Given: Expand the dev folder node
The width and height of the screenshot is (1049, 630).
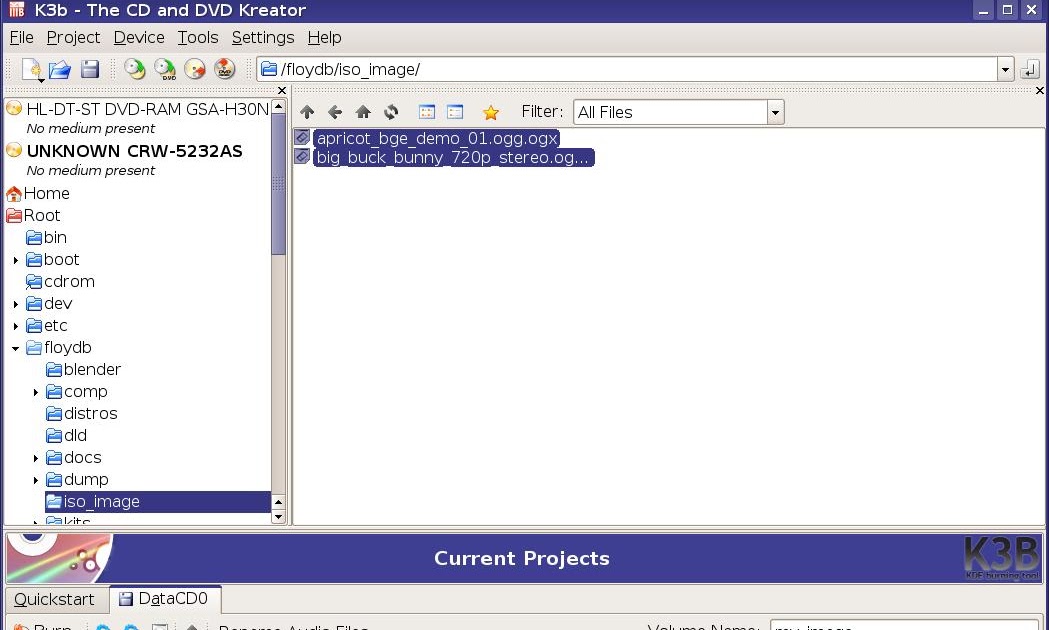Looking at the screenshot, I should 15,304.
